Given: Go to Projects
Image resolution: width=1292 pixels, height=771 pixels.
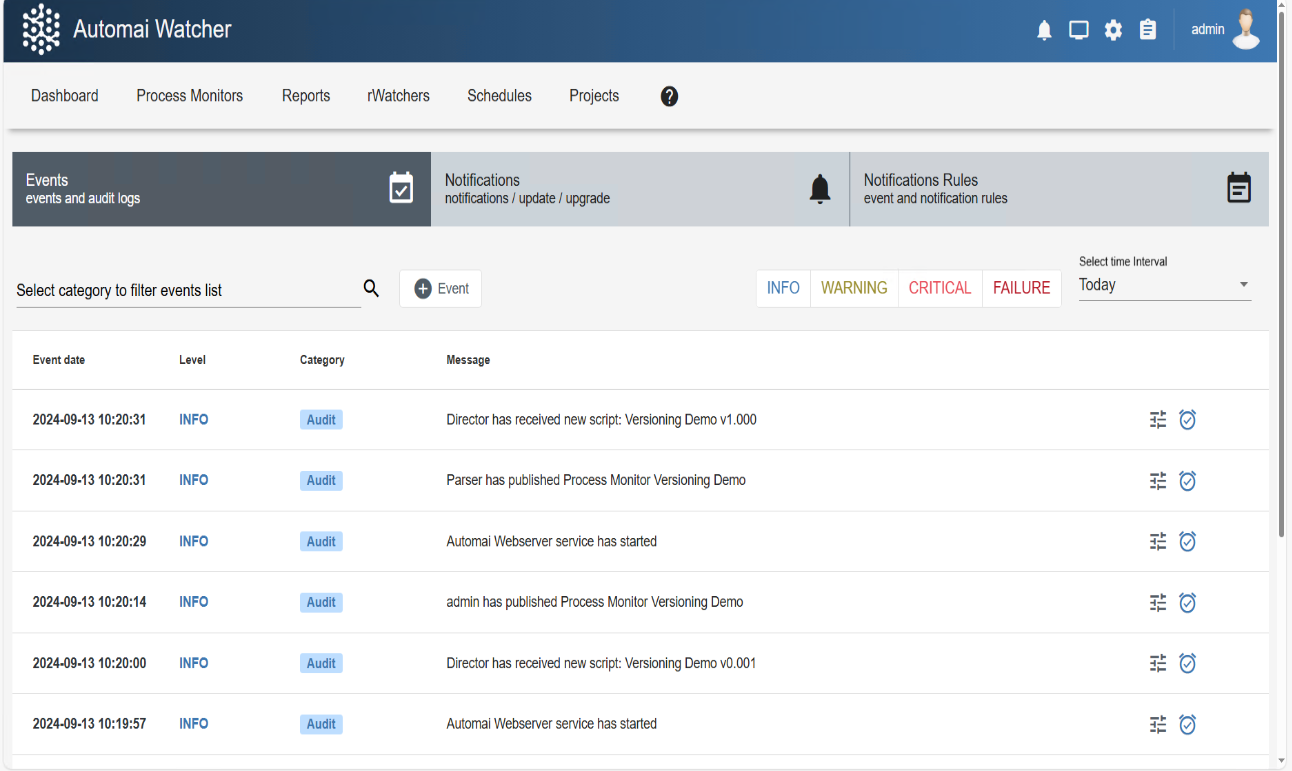Looking at the screenshot, I should pyautogui.click(x=594, y=96).
